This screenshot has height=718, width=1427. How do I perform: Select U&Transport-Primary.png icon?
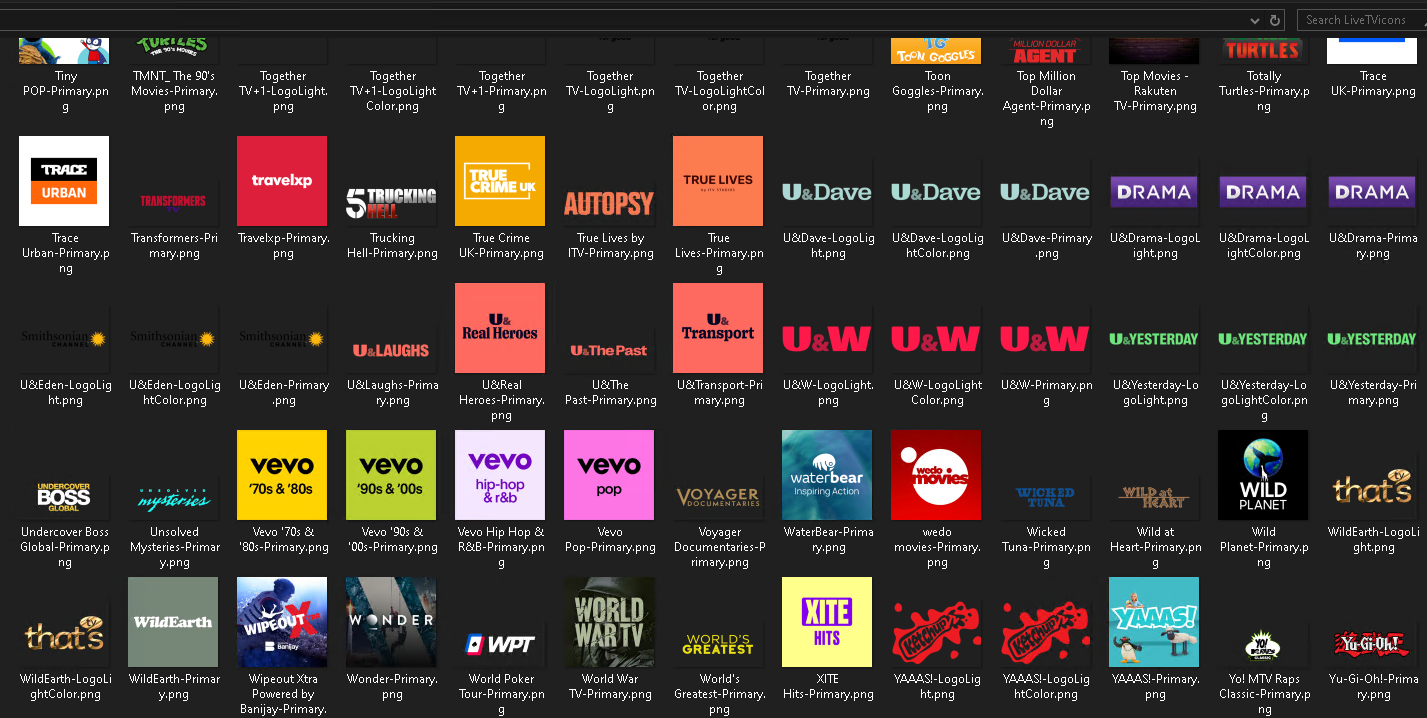(718, 328)
